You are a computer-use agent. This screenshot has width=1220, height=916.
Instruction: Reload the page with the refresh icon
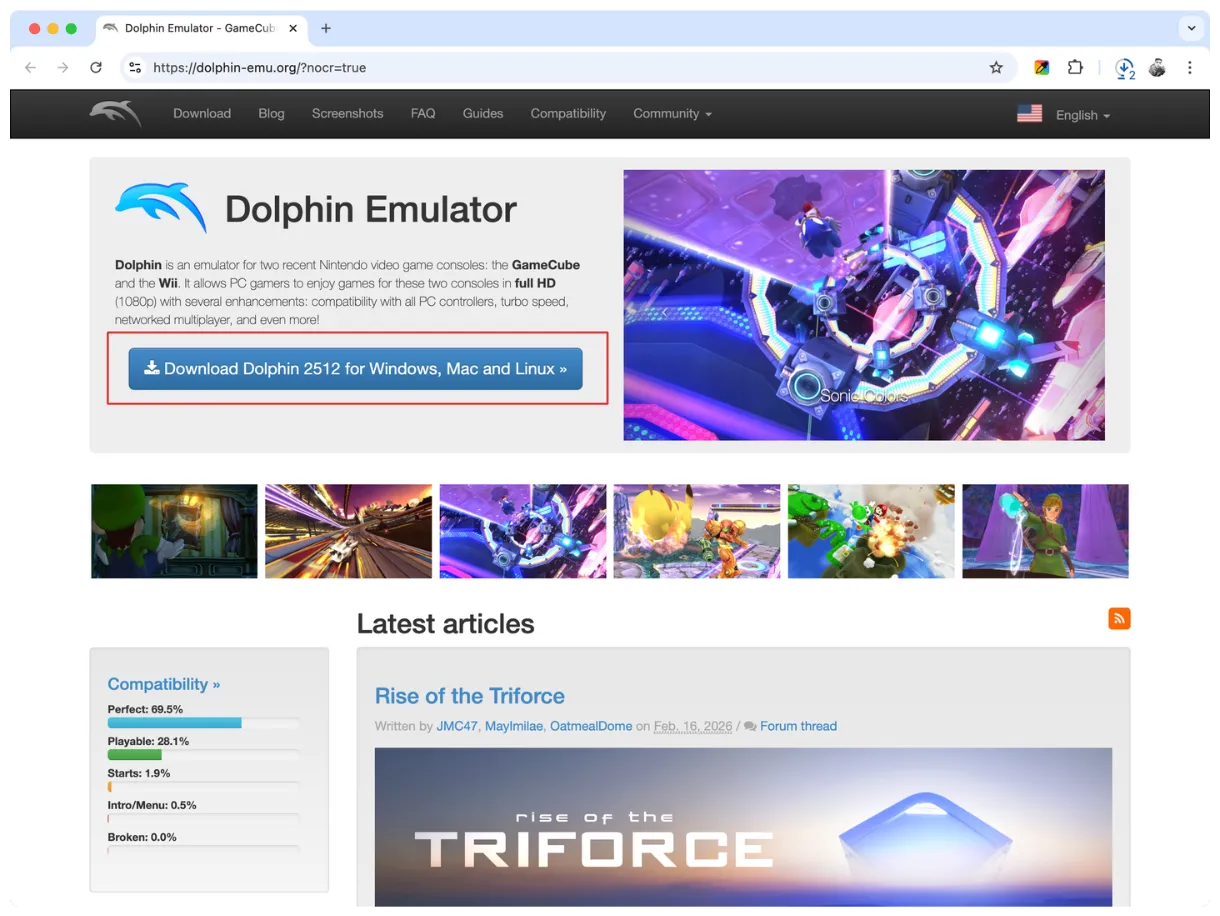coord(96,68)
